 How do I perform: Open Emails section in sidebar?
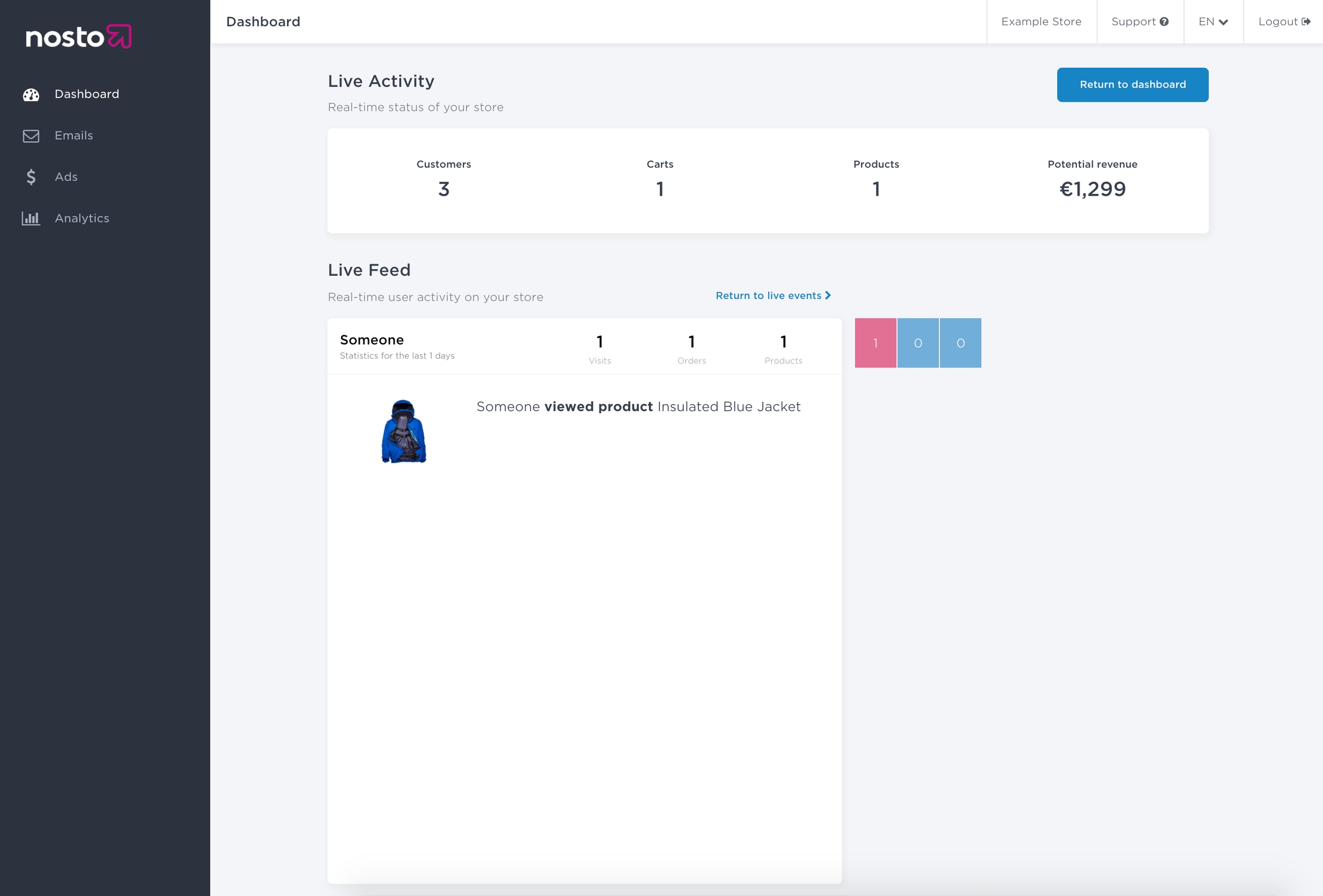[73, 135]
